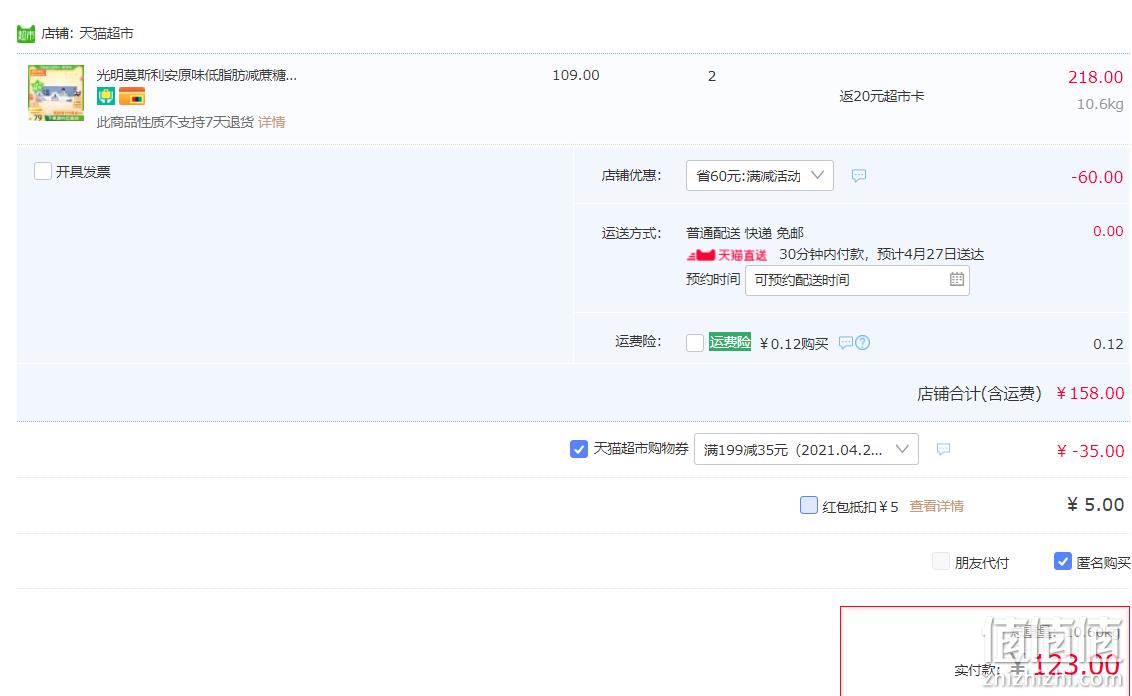The height and width of the screenshot is (696, 1132).
Task: Expand the 店铺优惠 省60元 dropdown
Action: click(759, 175)
